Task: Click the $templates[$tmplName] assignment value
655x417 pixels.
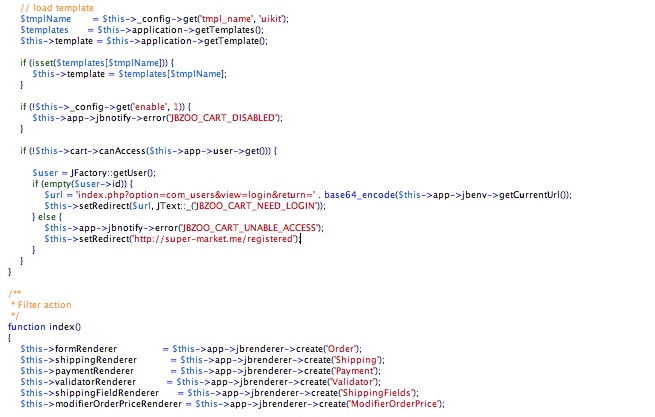Action: point(172,74)
